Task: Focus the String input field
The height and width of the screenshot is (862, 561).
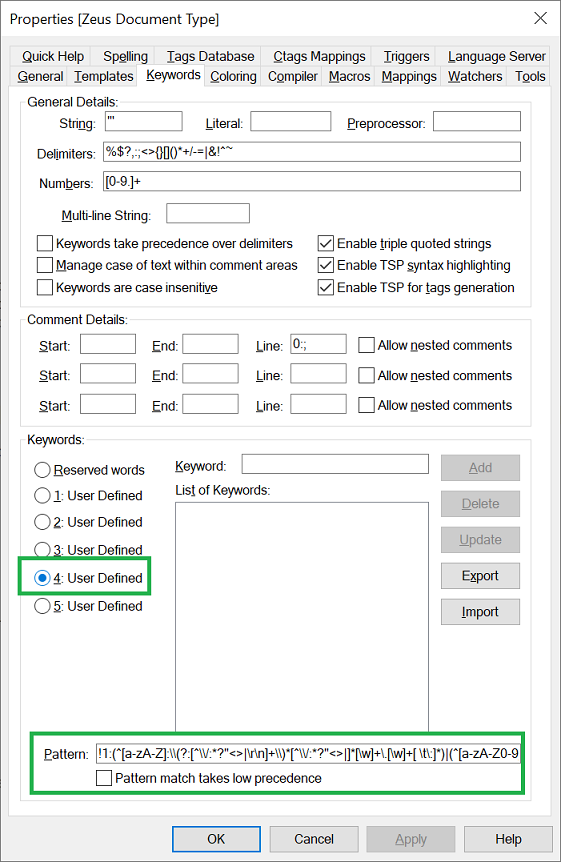Action: [144, 121]
